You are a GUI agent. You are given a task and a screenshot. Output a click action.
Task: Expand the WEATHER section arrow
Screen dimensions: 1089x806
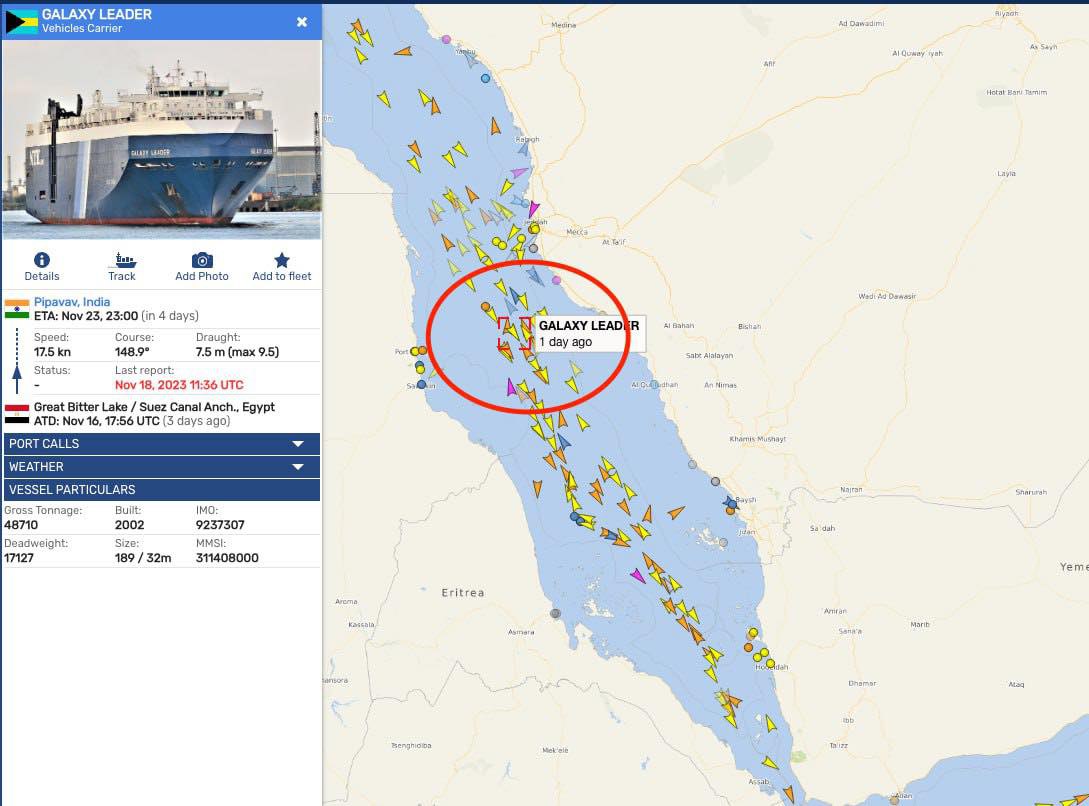tap(298, 467)
